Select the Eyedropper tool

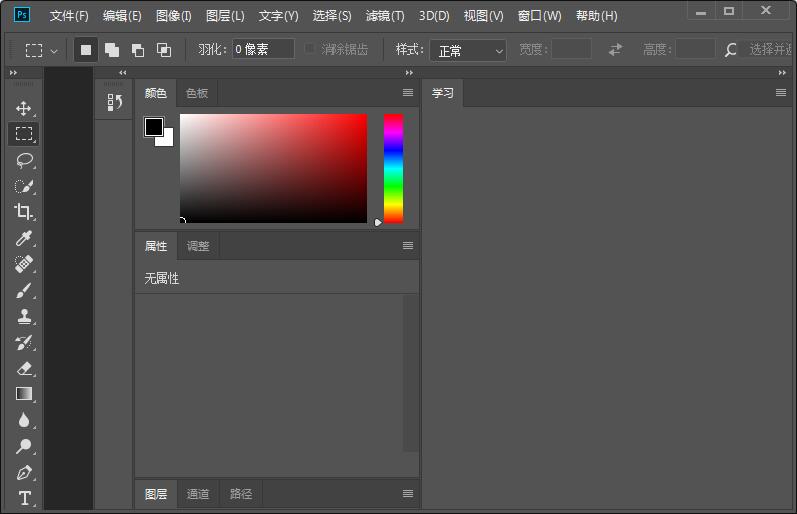tap(24, 238)
